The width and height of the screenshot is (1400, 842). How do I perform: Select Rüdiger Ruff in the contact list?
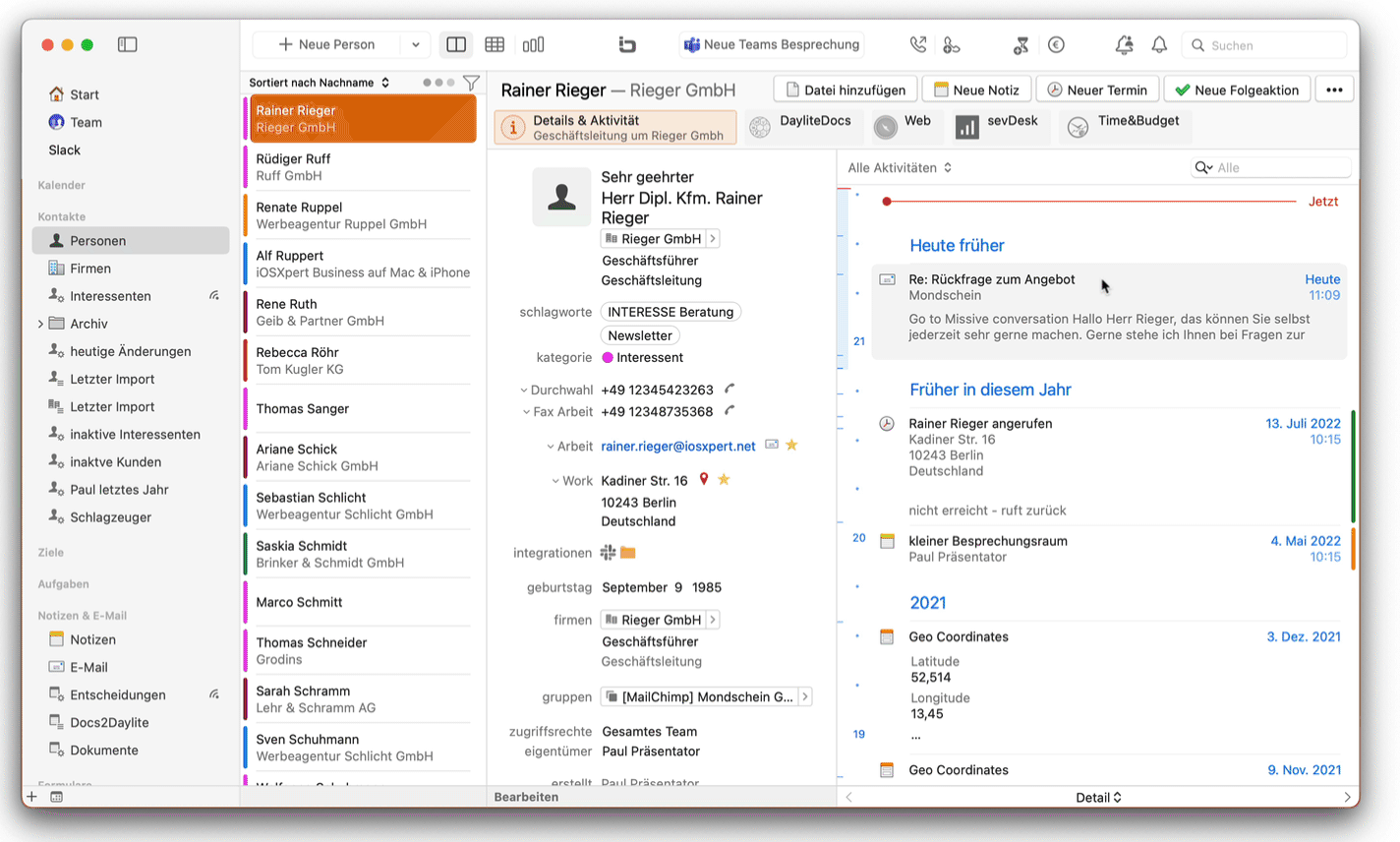[361, 167]
